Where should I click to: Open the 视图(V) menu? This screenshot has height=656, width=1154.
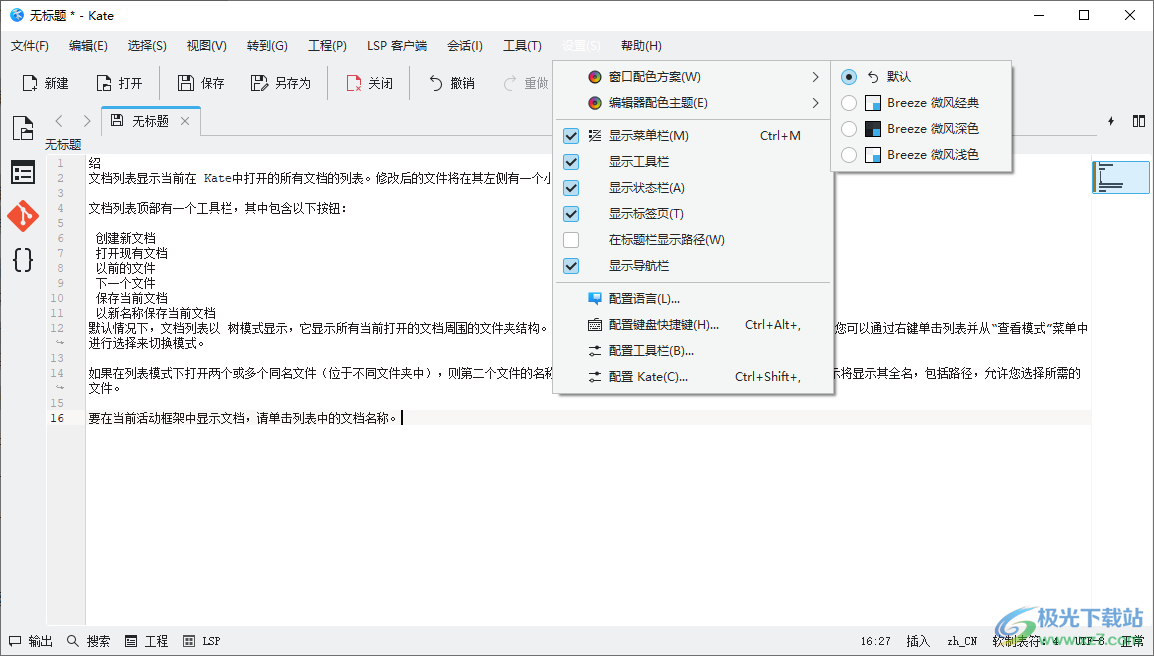(x=207, y=46)
